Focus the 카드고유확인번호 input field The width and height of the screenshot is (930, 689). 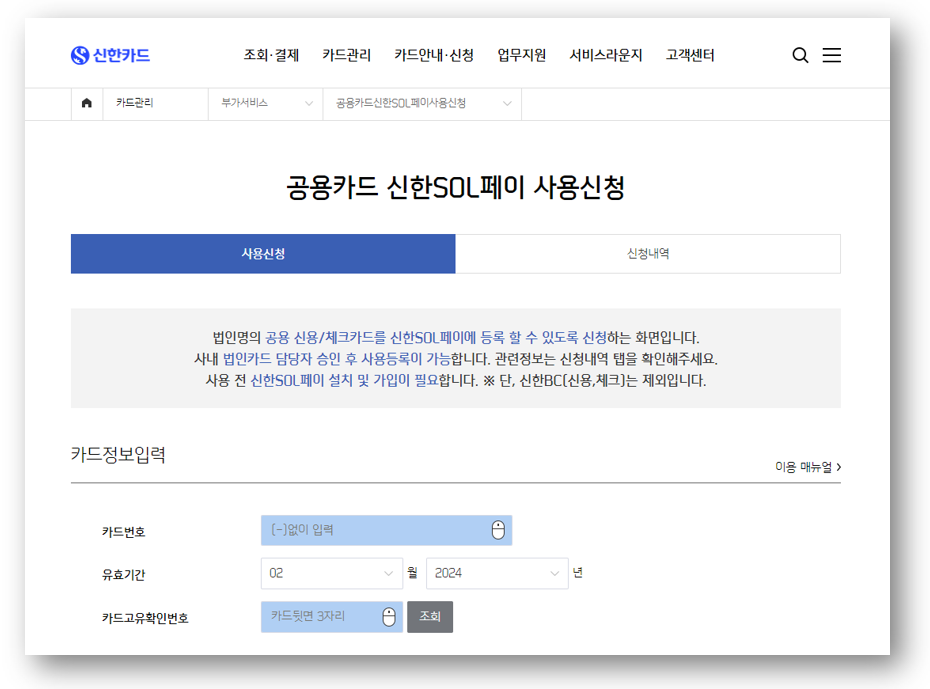pos(332,617)
